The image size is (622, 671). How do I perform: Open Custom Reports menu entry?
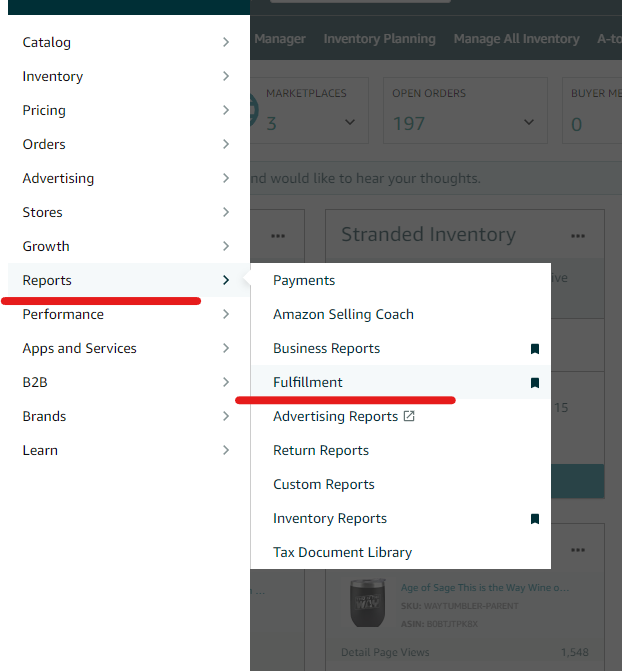click(x=324, y=485)
